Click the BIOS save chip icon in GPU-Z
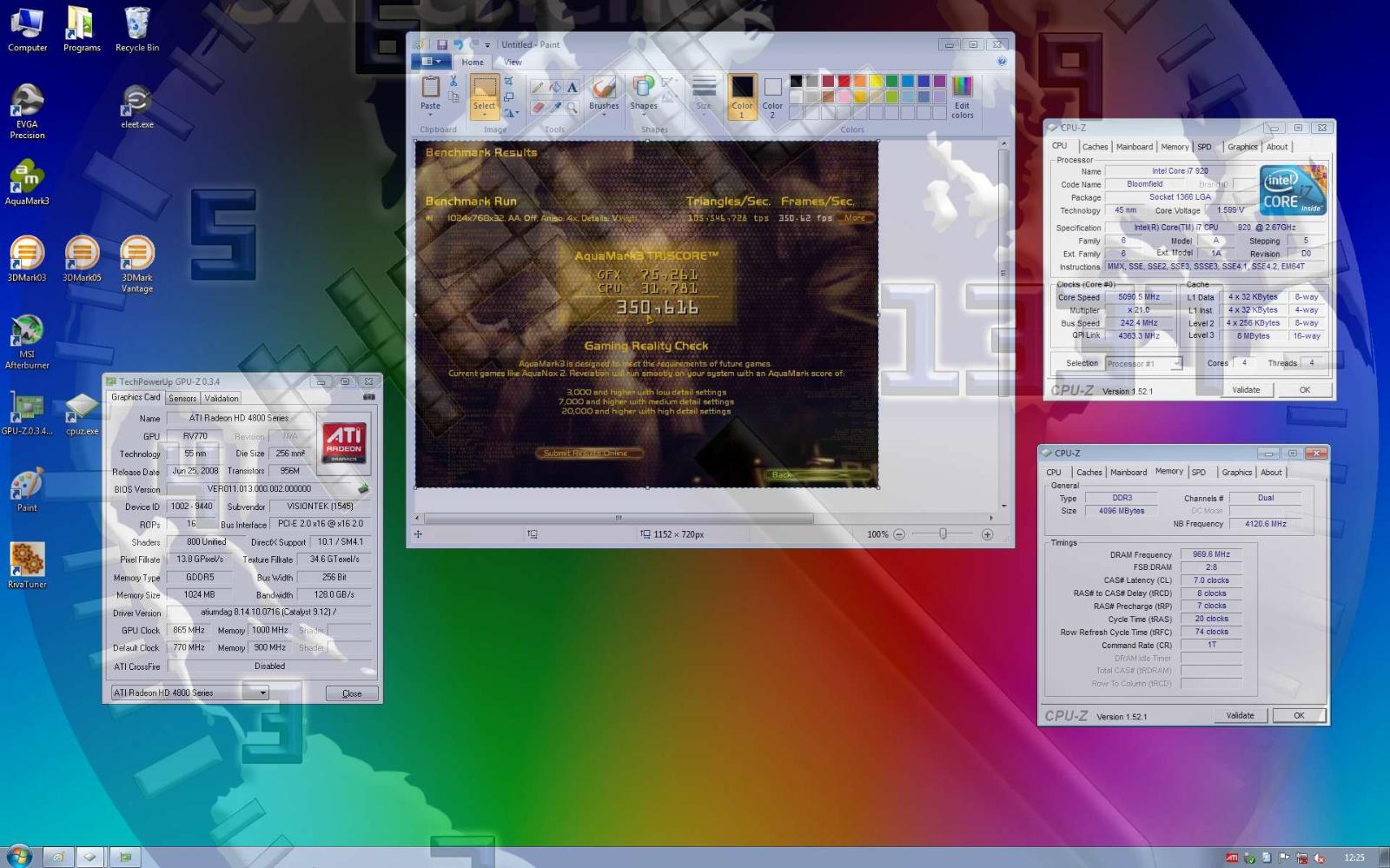 (x=363, y=488)
